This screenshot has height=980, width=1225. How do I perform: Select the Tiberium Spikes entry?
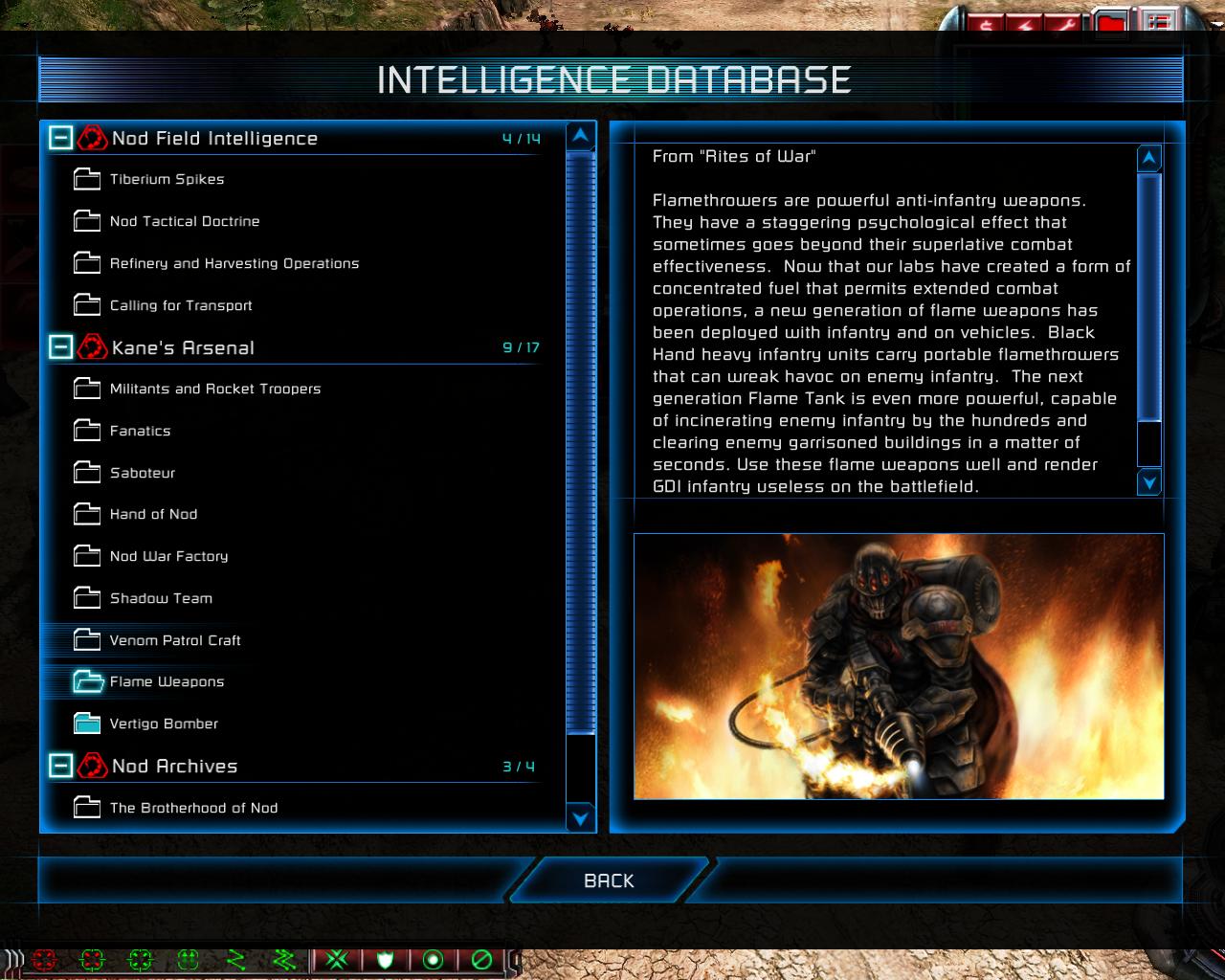pyautogui.click(x=167, y=179)
